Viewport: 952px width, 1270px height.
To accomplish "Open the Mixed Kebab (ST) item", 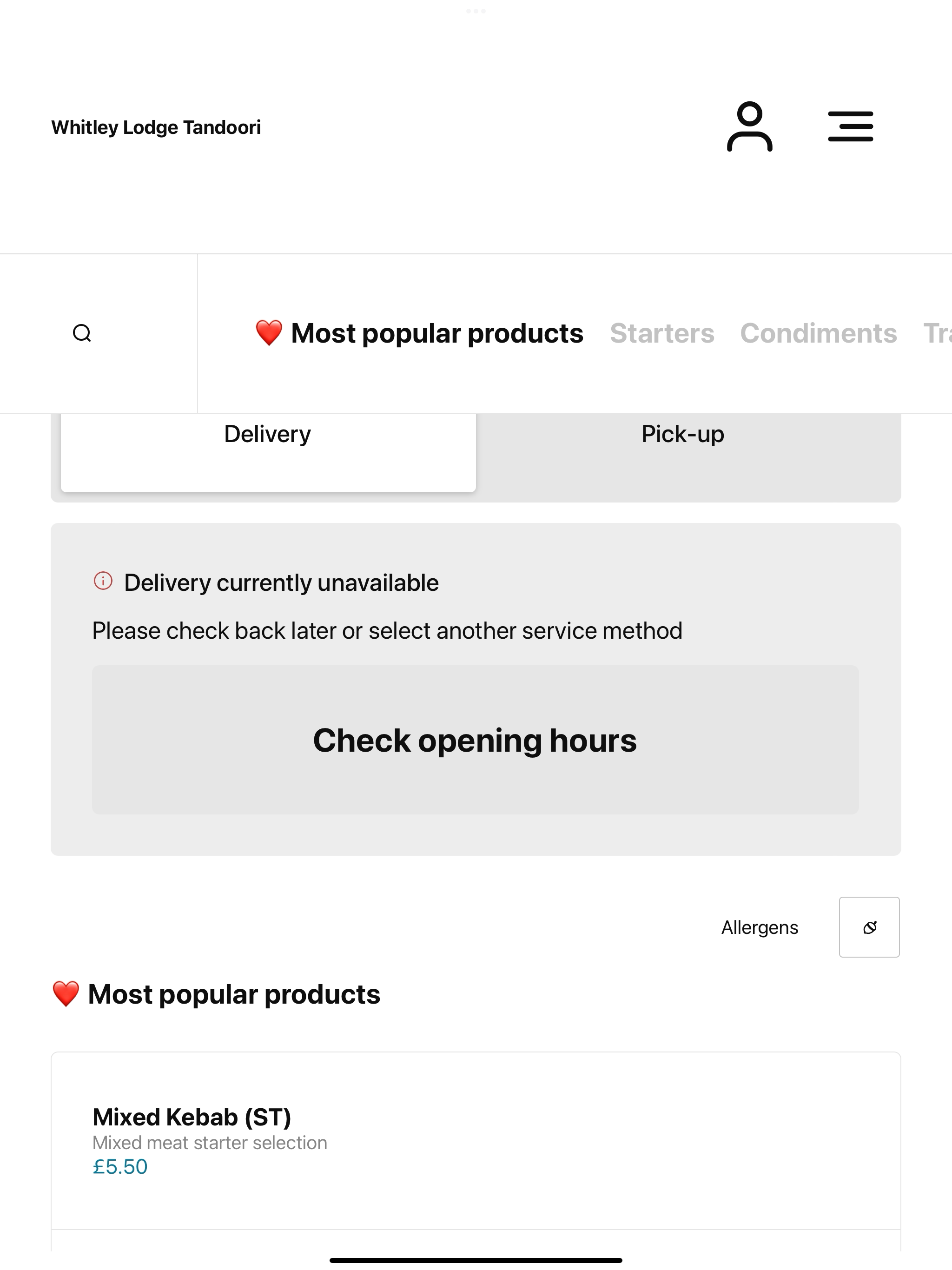I will 476,1140.
